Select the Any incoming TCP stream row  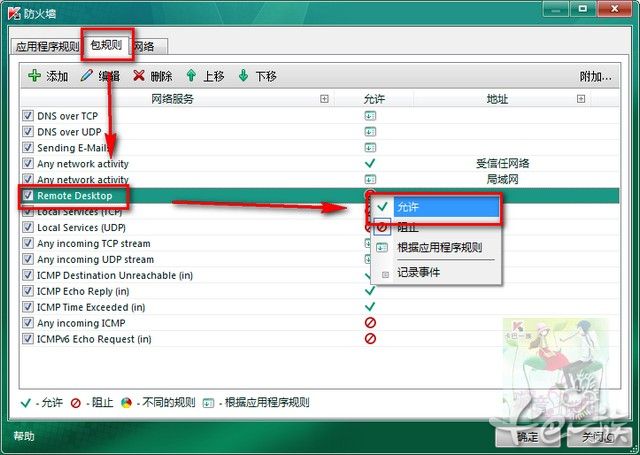click(x=94, y=243)
